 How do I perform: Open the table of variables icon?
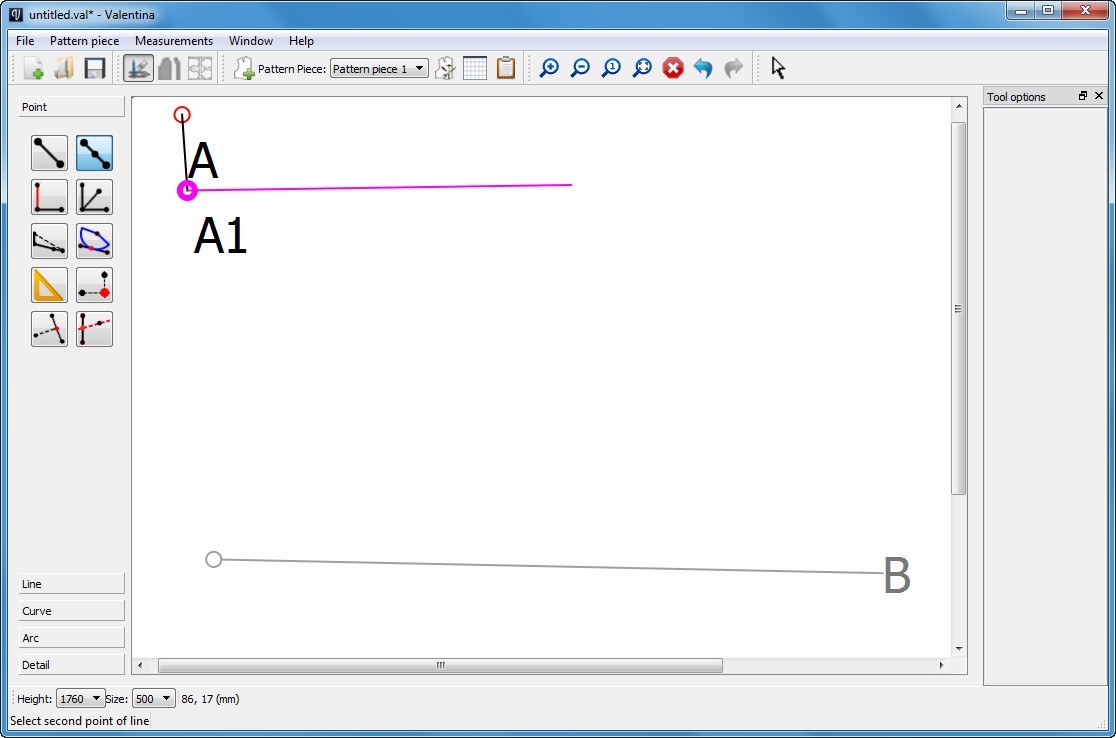(x=475, y=68)
